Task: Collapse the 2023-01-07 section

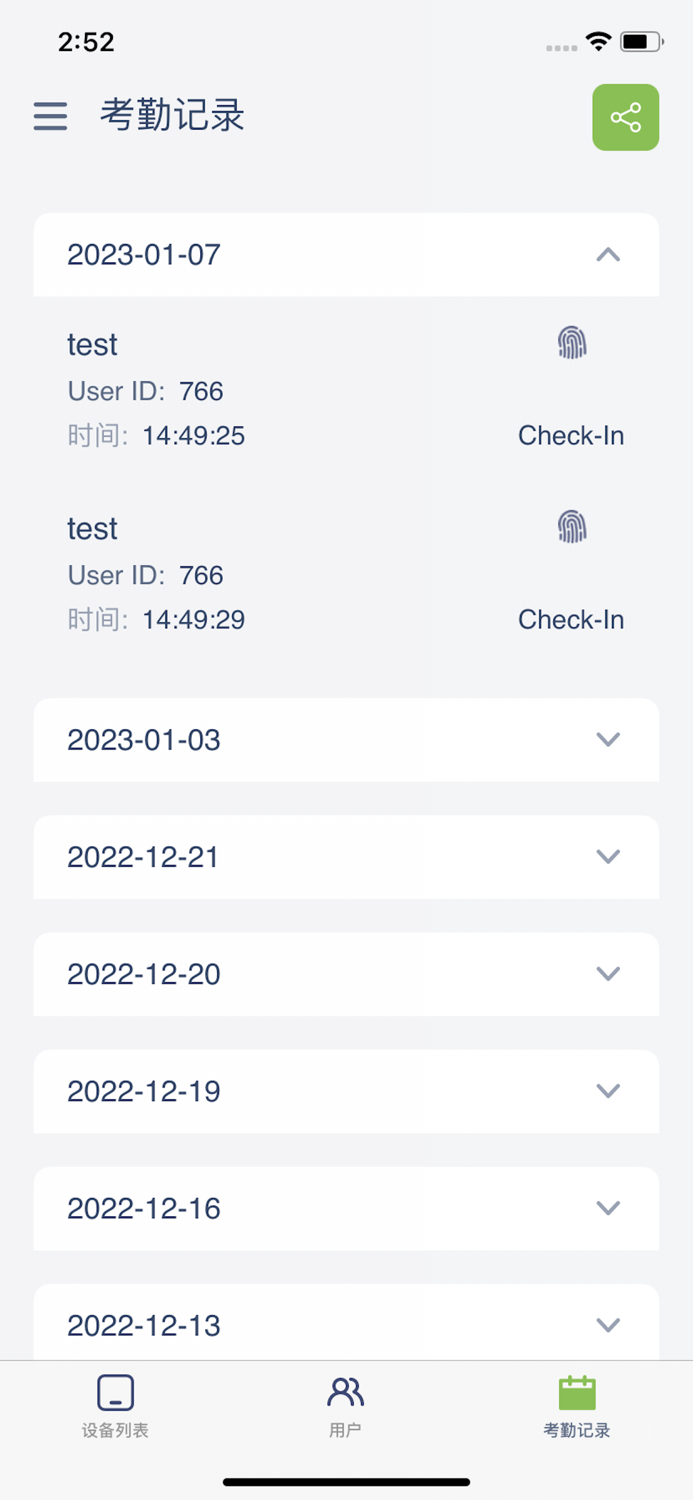Action: coord(608,255)
